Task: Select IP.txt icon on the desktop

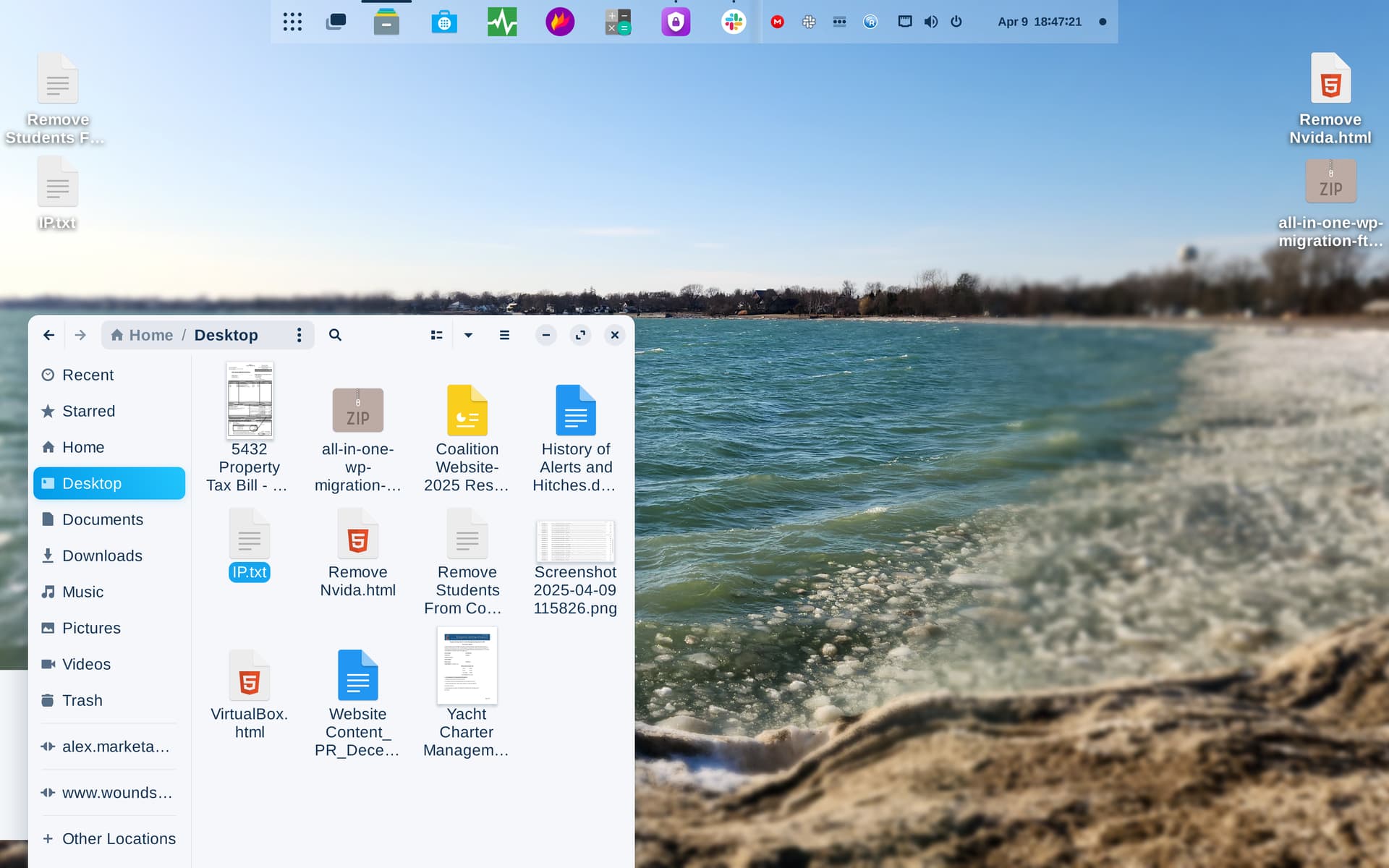Action: [x=57, y=194]
